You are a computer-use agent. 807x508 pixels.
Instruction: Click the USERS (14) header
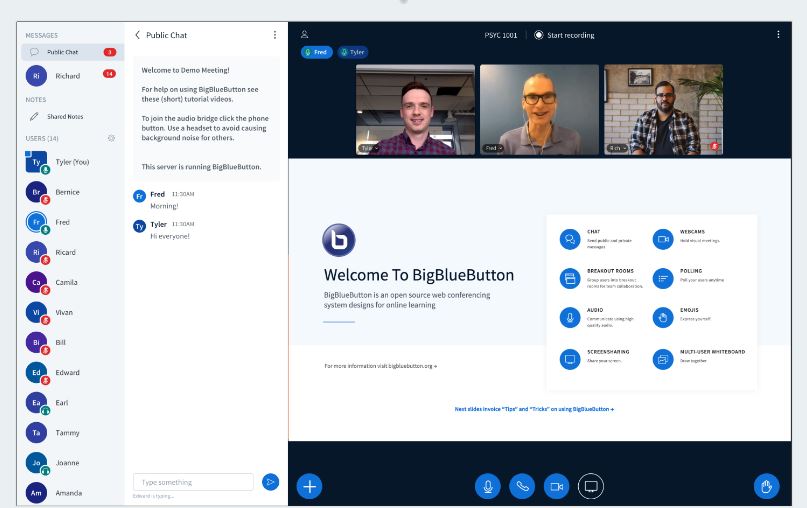pos(42,138)
